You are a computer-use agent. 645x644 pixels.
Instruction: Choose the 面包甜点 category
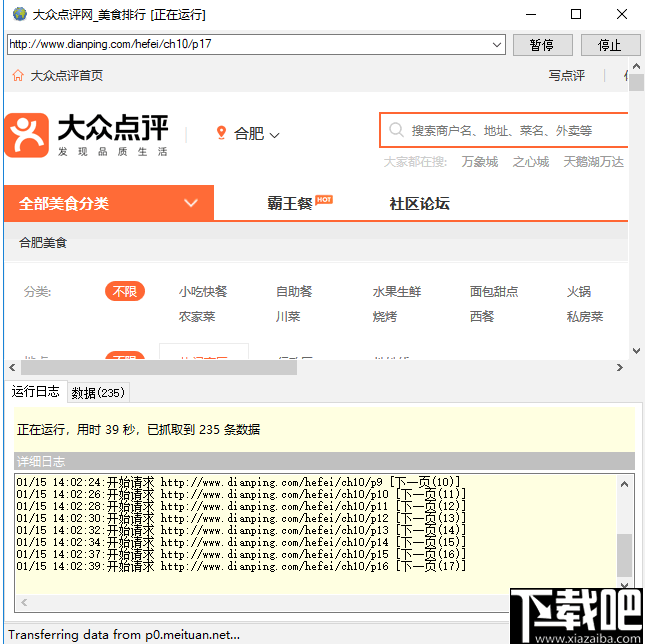tap(494, 292)
